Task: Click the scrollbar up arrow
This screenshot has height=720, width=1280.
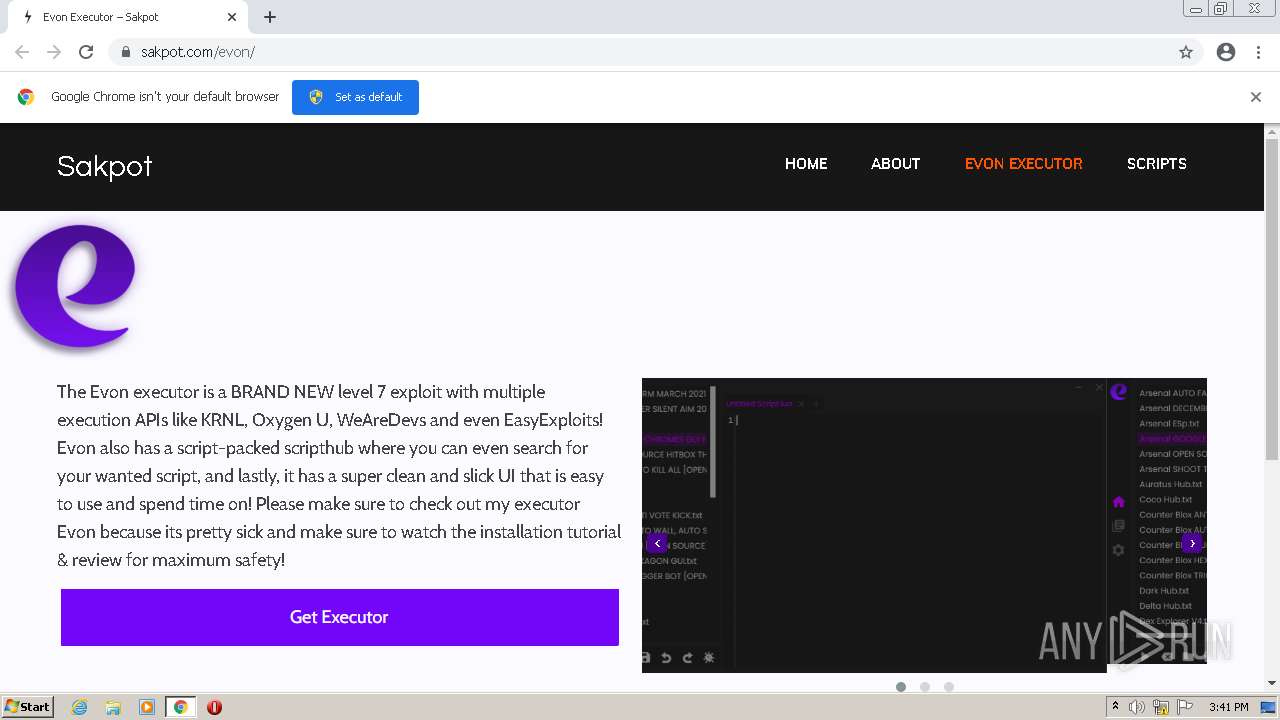Action: coord(1272,131)
